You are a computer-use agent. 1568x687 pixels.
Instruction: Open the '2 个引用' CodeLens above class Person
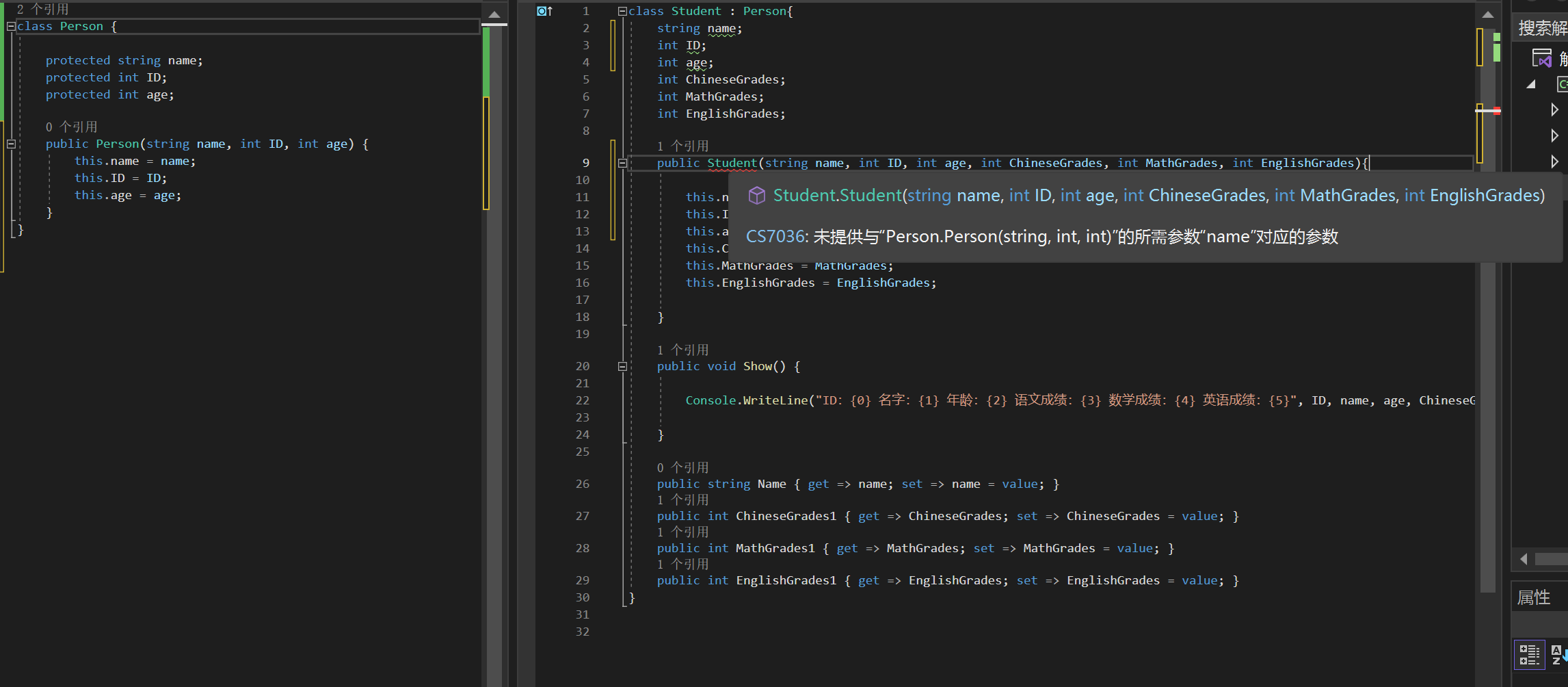pos(42,10)
